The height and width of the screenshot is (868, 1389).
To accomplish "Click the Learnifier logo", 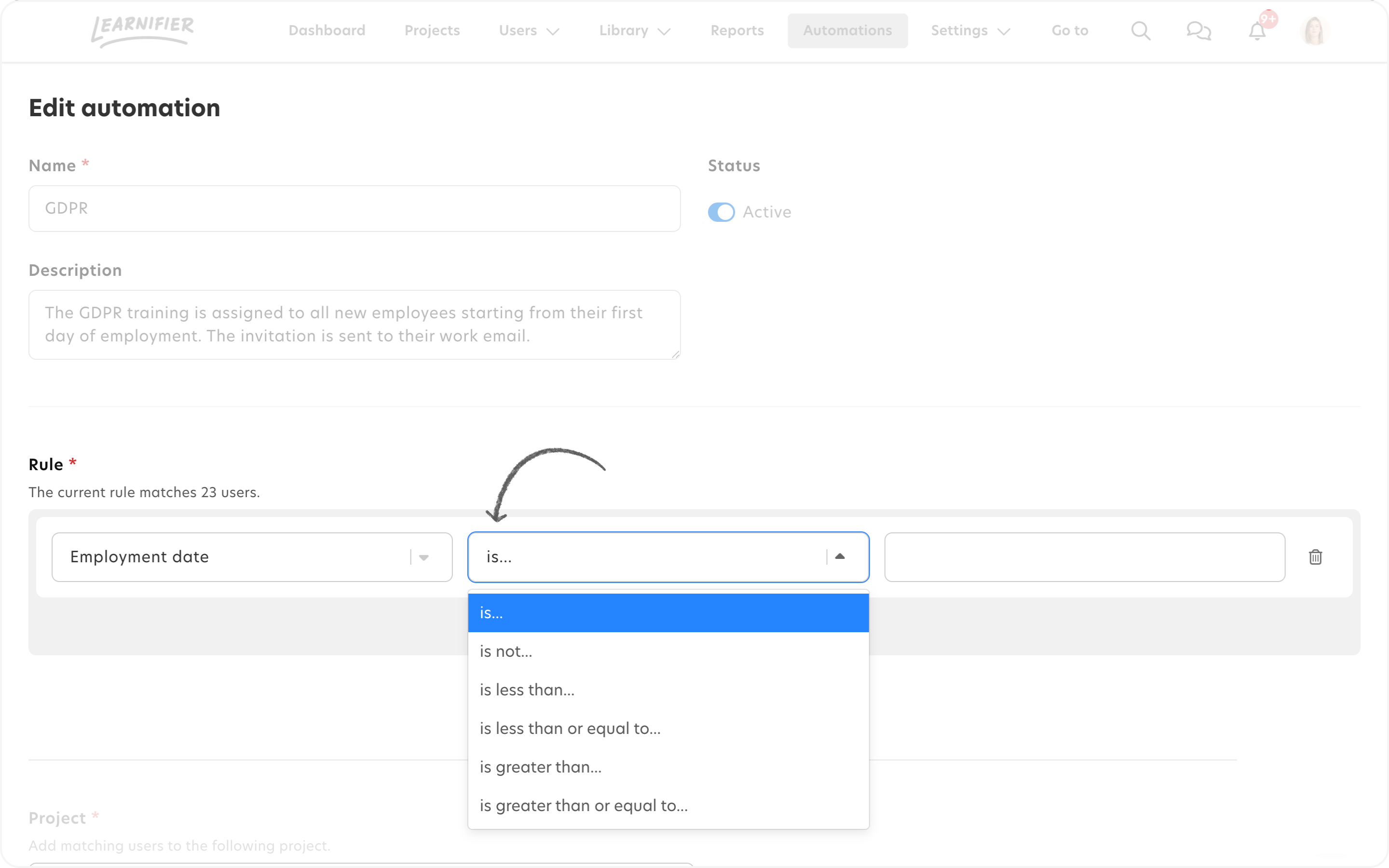I will 142,30.
